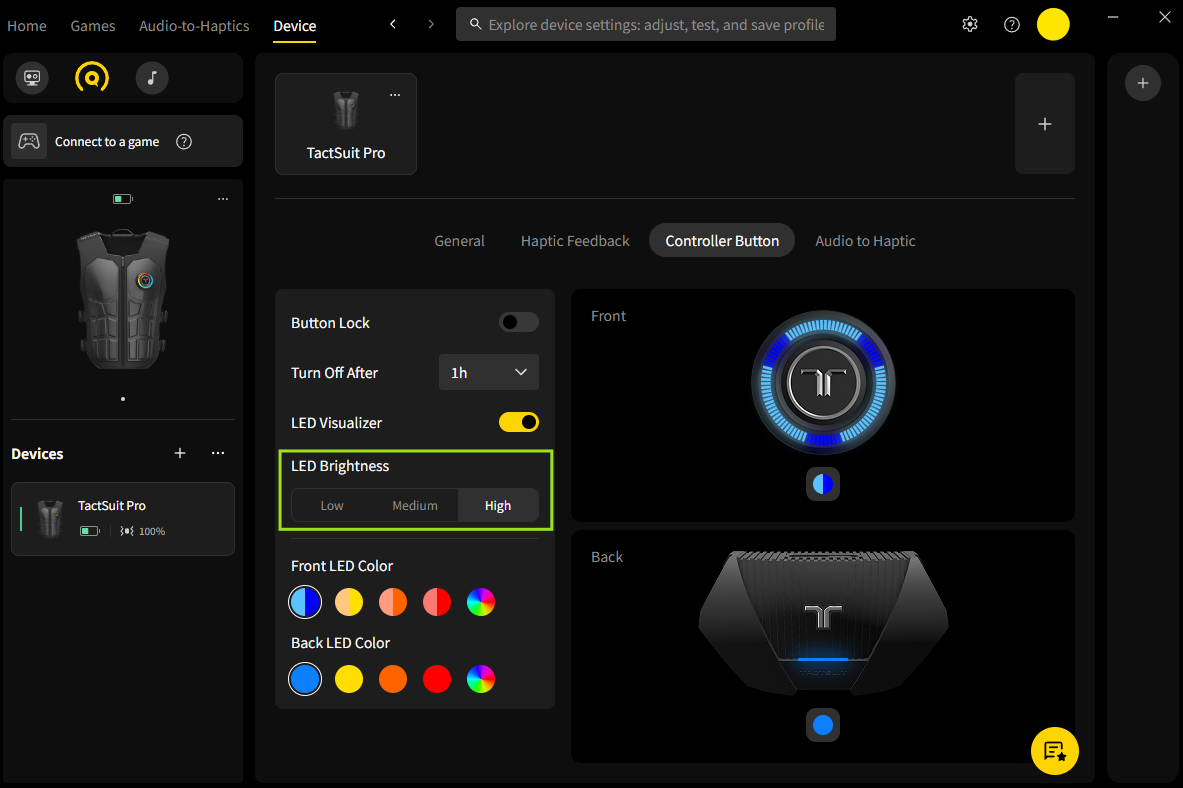The height and width of the screenshot is (788, 1183).
Task: Set LED Brightness to Low
Action: (332, 505)
